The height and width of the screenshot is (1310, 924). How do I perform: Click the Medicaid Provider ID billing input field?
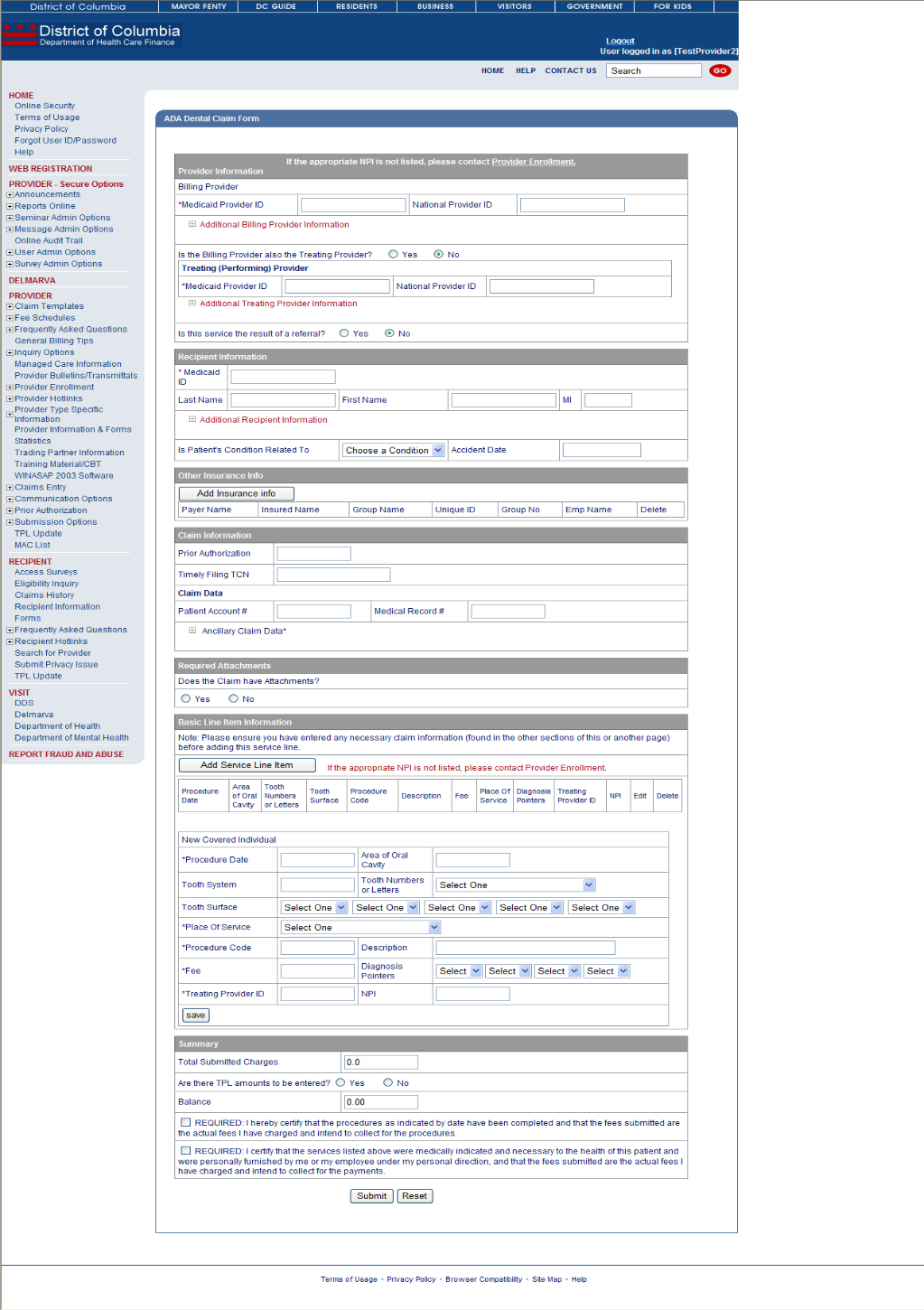[353, 205]
